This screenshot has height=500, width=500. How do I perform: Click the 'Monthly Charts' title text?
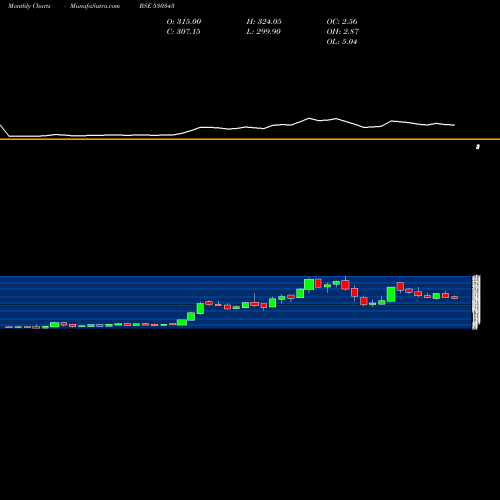coord(29,6)
